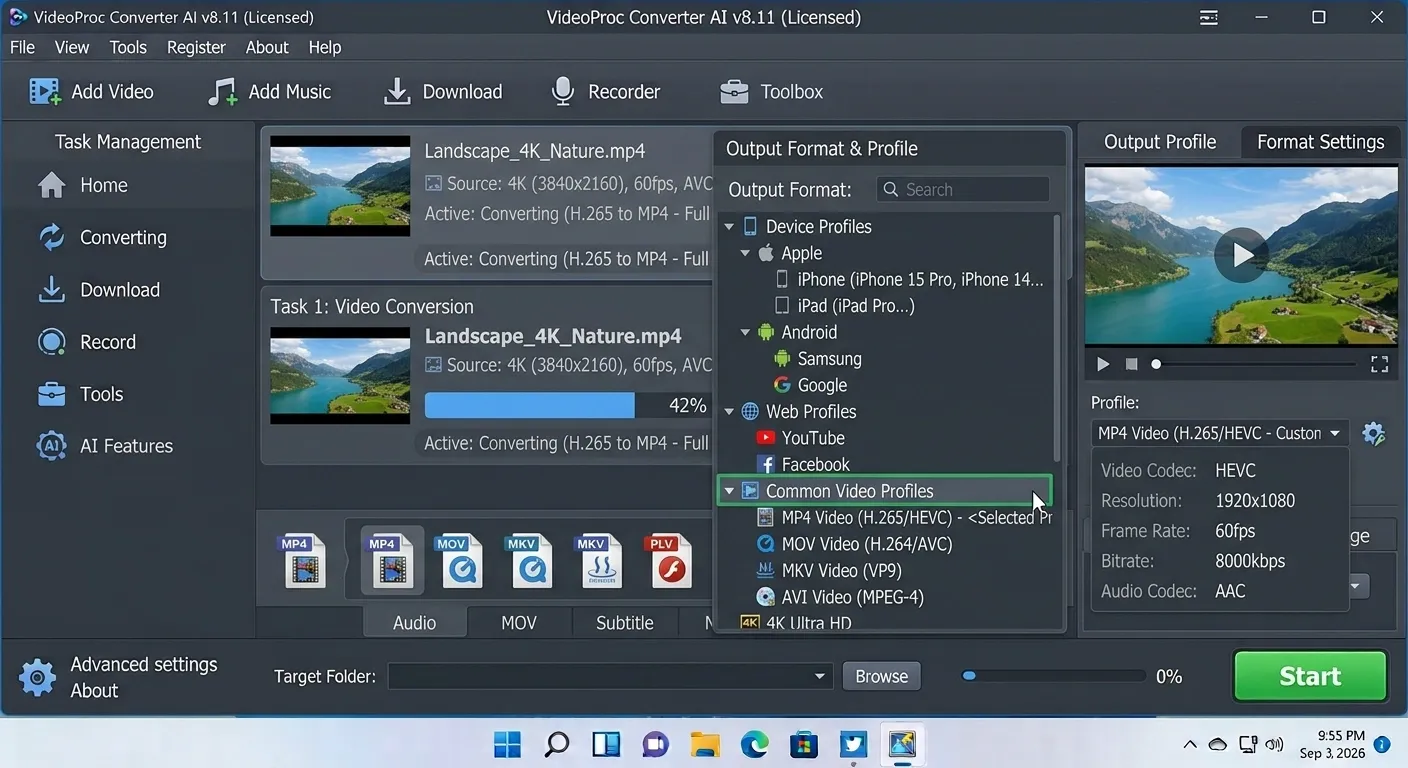1408x768 pixels.
Task: Click the overall 0% progress bar
Action: click(1052, 676)
